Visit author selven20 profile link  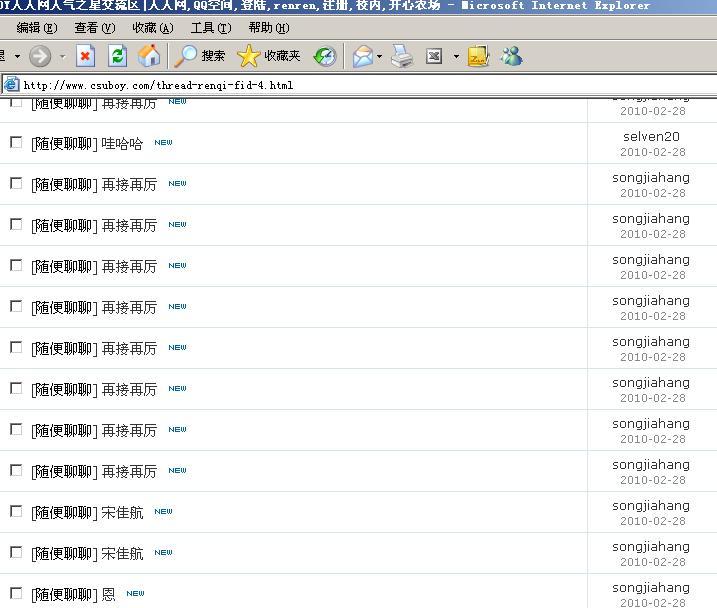(x=651, y=137)
